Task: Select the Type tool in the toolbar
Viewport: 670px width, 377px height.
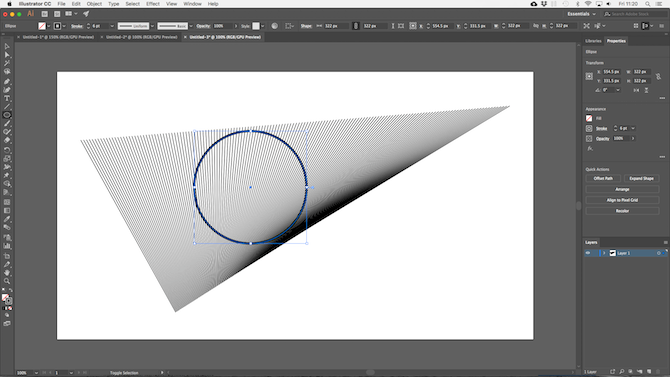Action: [7, 98]
